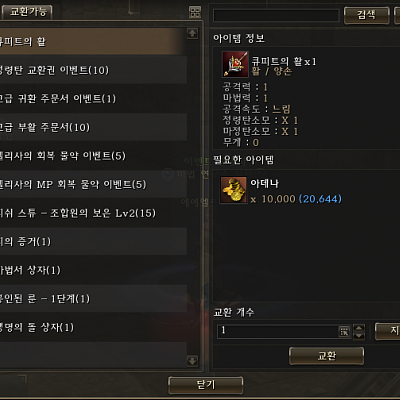This screenshot has height=400, width=400.
Task: Increase exchange quantity with up arrow
Action: [x=359, y=328]
